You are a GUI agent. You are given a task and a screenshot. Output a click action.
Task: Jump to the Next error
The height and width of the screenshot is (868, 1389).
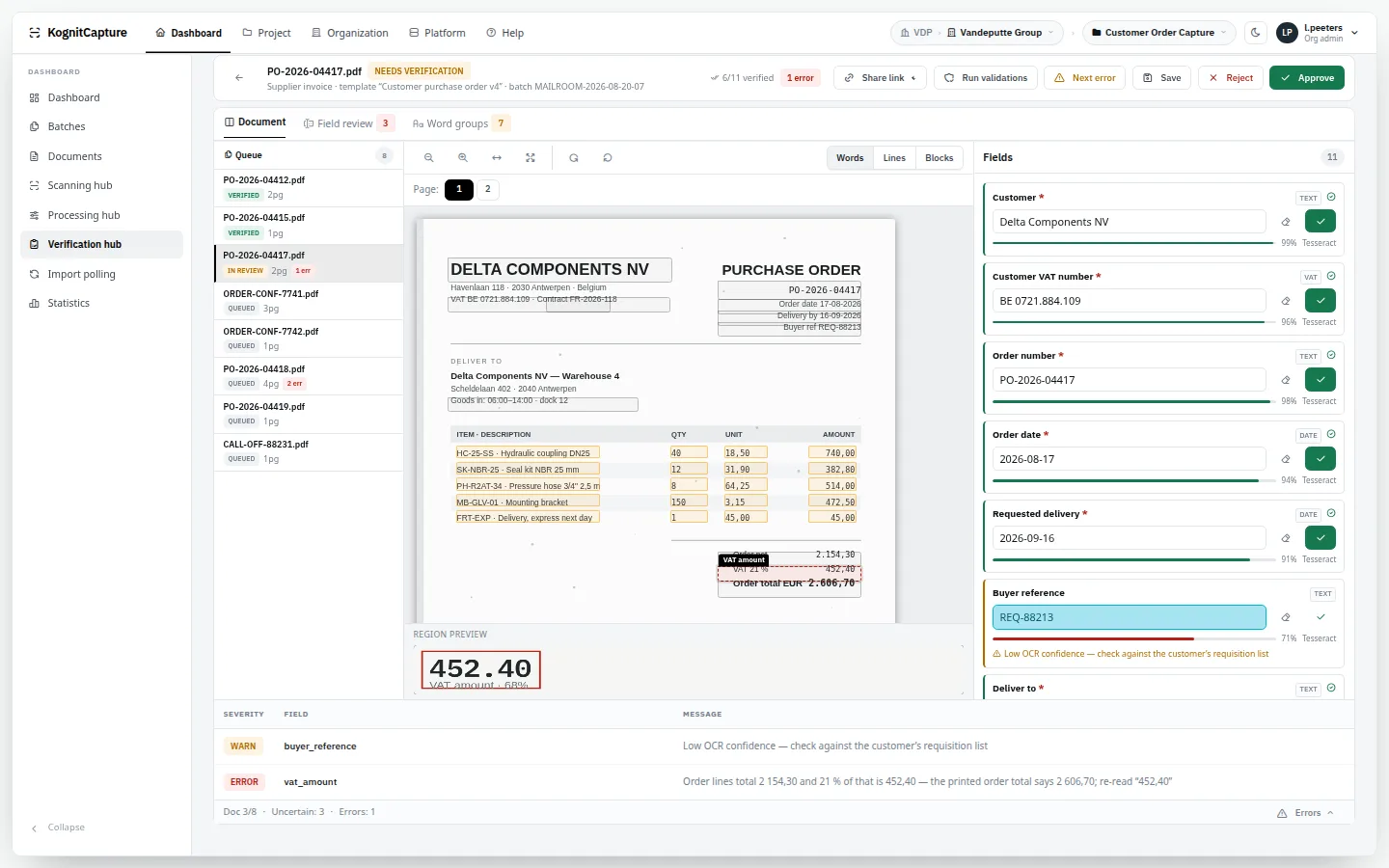(x=1085, y=78)
